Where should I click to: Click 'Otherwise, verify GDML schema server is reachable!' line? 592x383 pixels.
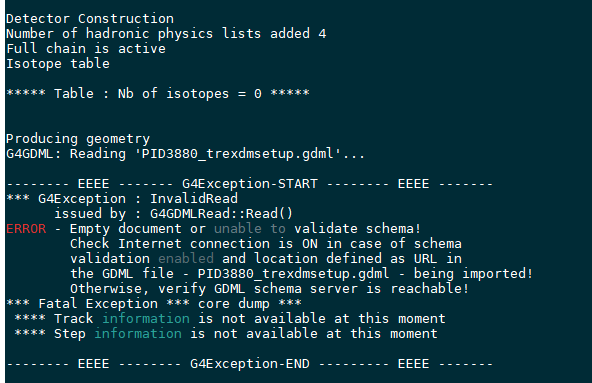269,289
